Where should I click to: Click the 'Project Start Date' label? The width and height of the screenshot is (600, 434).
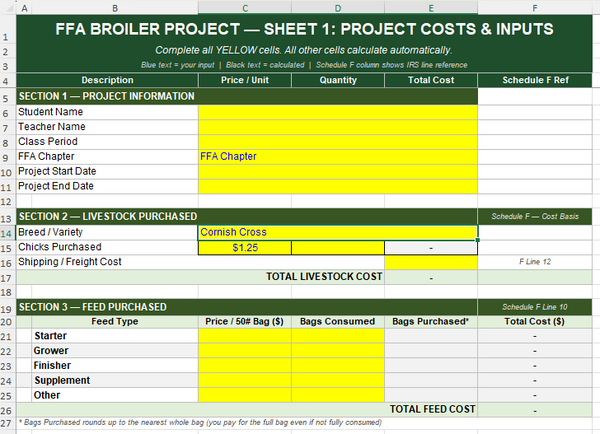pos(57,171)
